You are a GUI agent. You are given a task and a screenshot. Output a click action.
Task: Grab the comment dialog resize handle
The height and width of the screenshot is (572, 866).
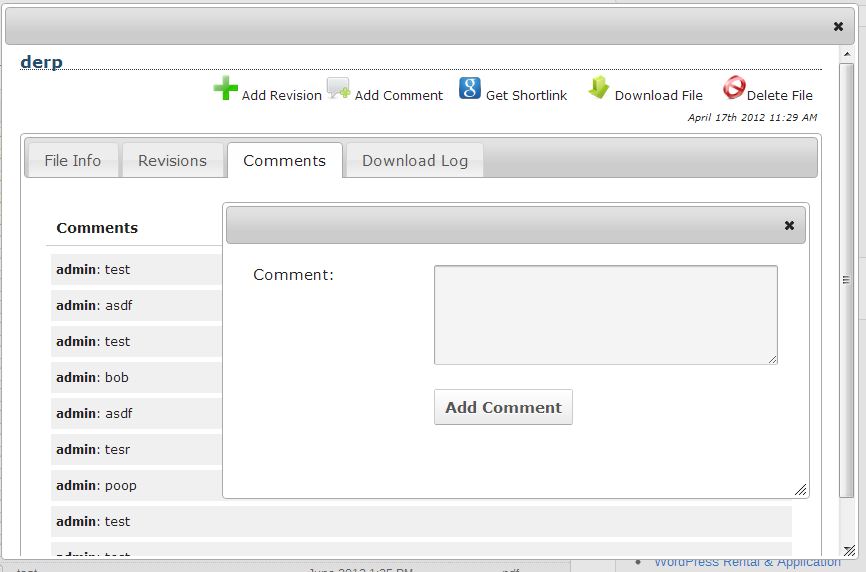[800, 489]
